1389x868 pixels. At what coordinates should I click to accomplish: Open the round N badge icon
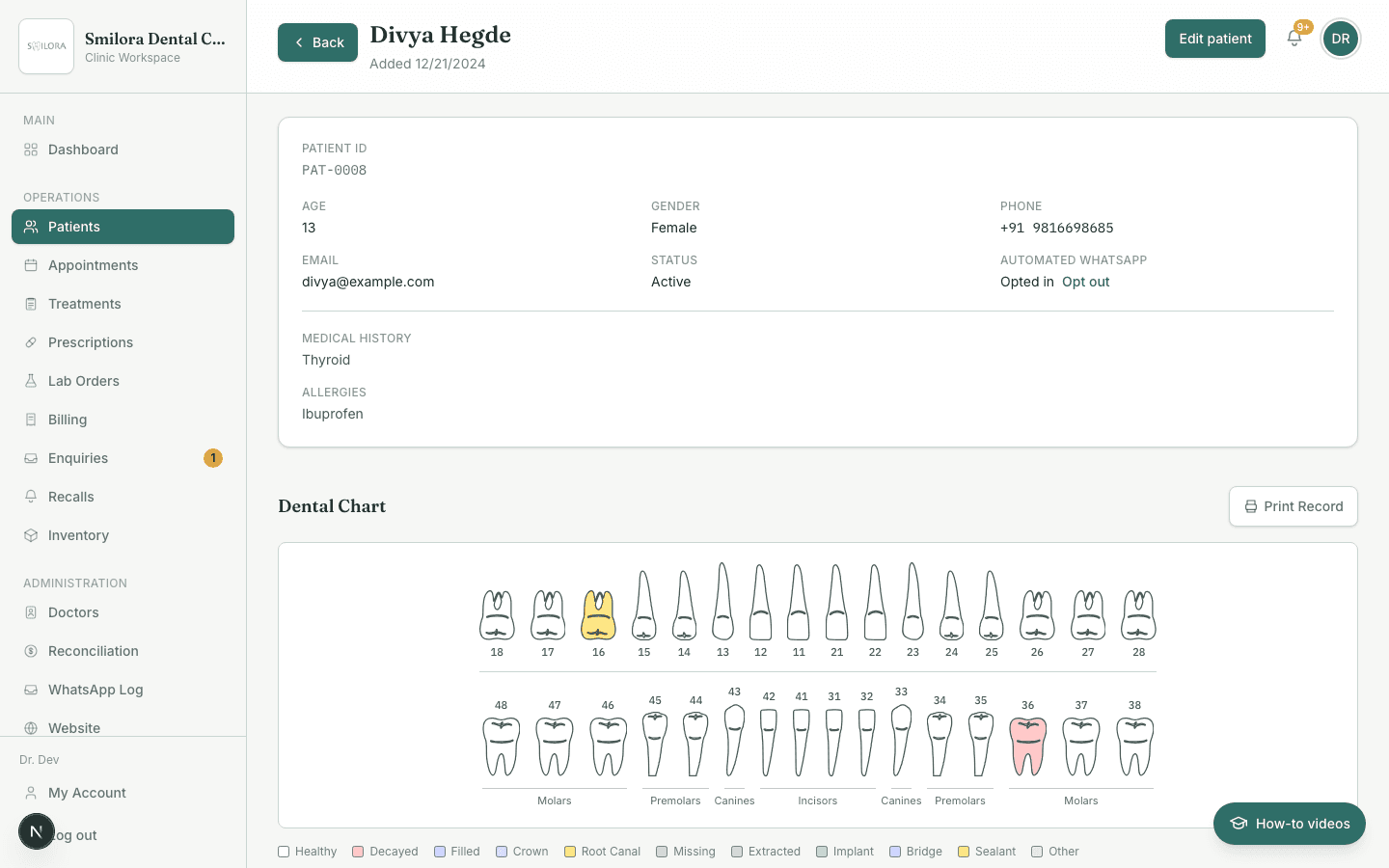pos(37,831)
